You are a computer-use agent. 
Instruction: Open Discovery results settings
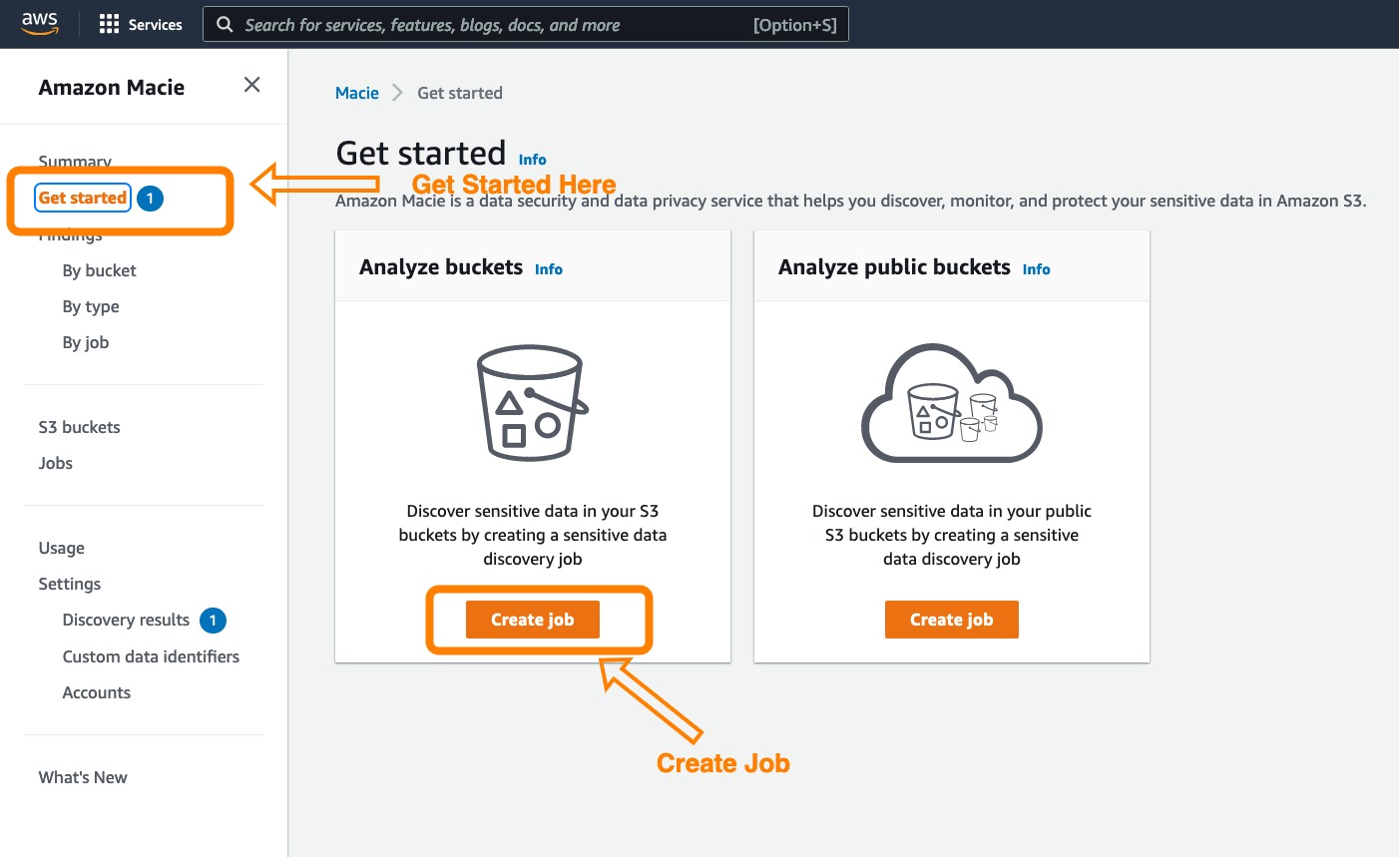coord(126,620)
